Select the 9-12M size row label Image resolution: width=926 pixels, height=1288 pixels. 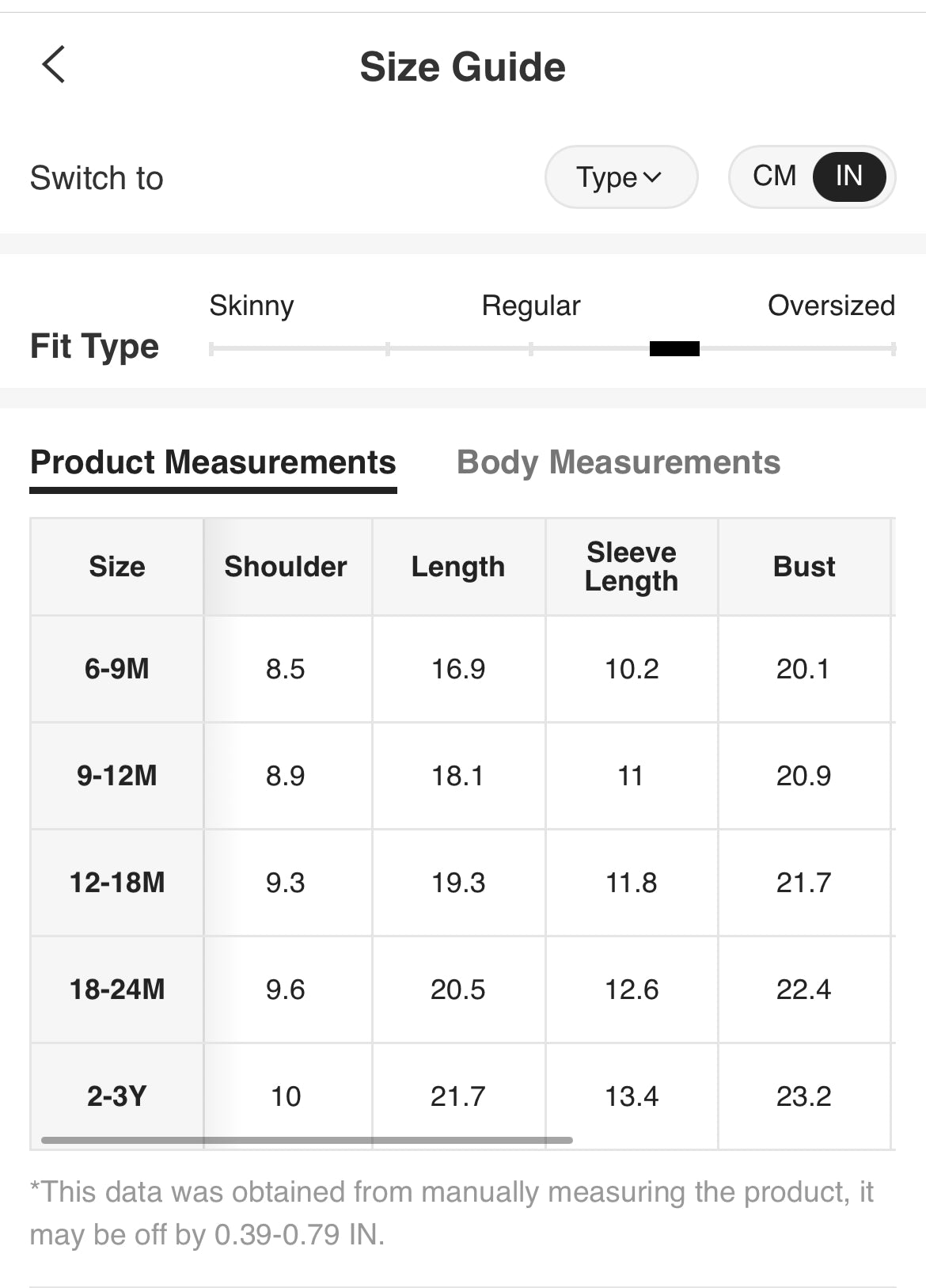tap(117, 776)
